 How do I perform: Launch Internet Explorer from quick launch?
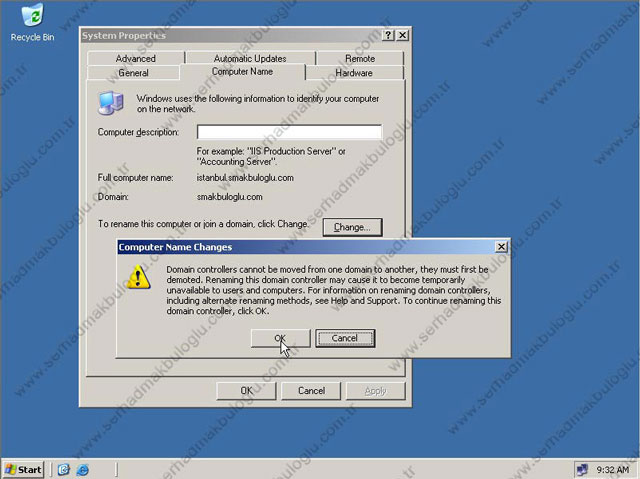(82, 470)
